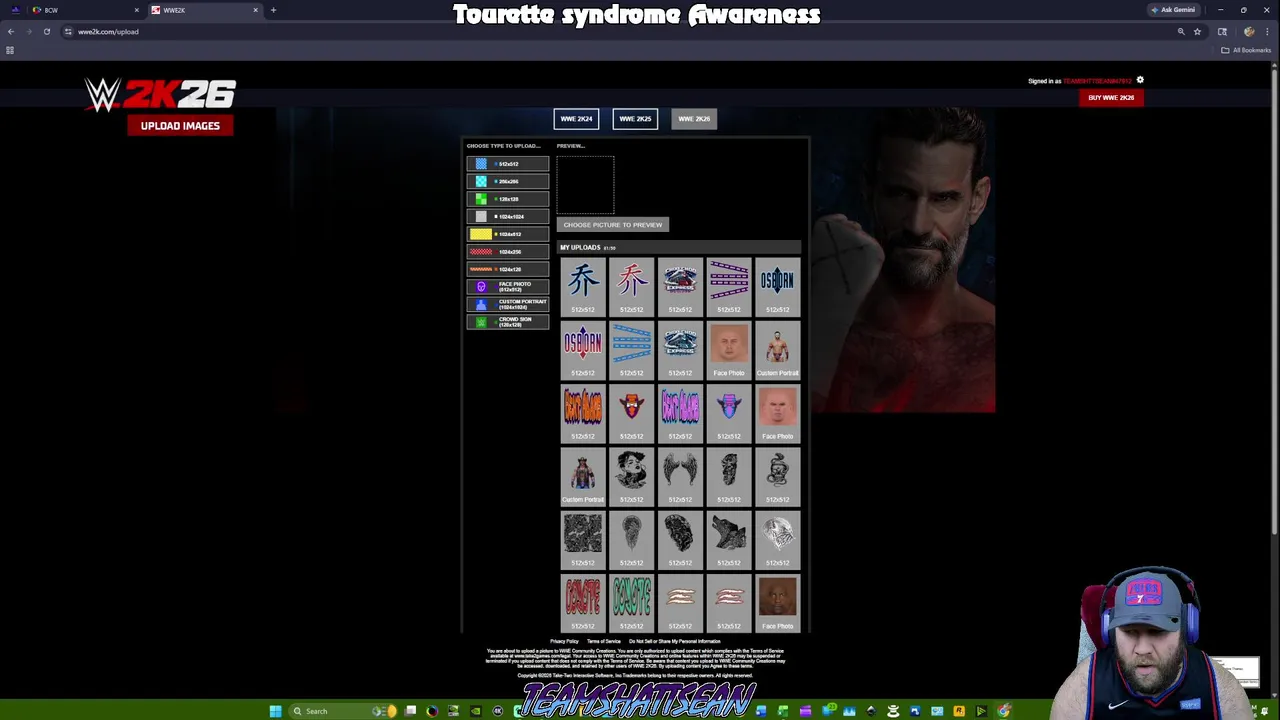Open the black wolf head tattoo thumbnail
Viewport: 1280px width, 720px height.
click(729, 539)
